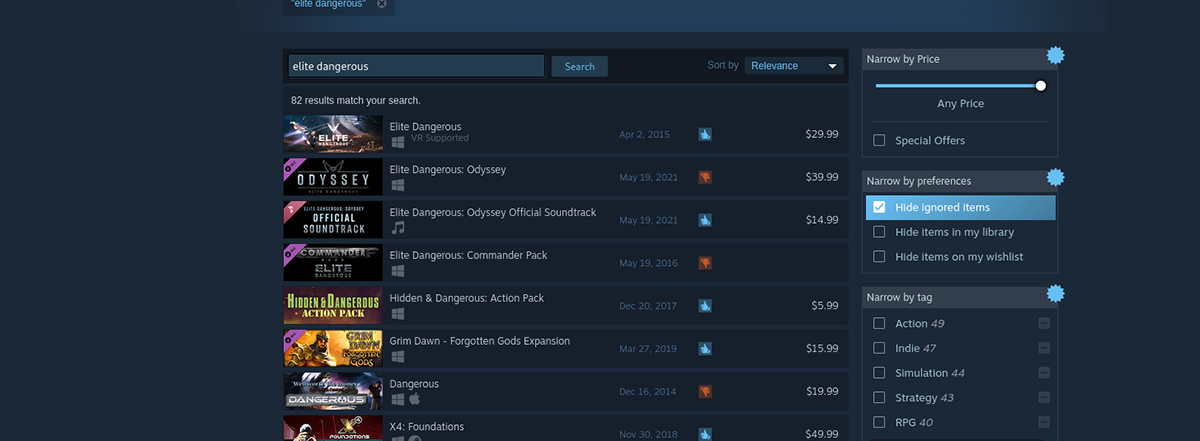Tick the Action tag checkbox
Viewport: 1200px width, 441px height.
point(879,323)
